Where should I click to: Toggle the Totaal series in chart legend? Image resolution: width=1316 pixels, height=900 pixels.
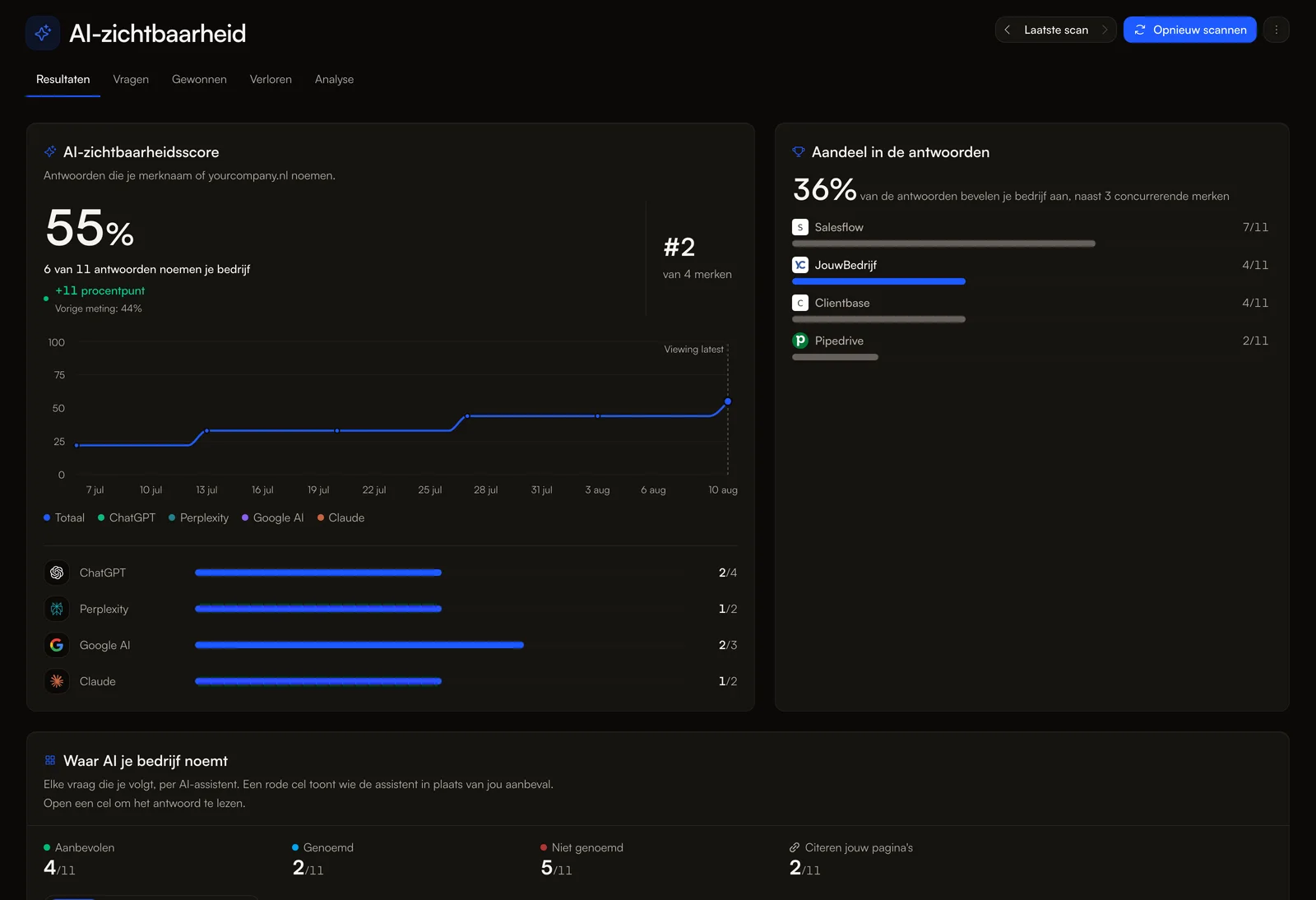(x=64, y=517)
